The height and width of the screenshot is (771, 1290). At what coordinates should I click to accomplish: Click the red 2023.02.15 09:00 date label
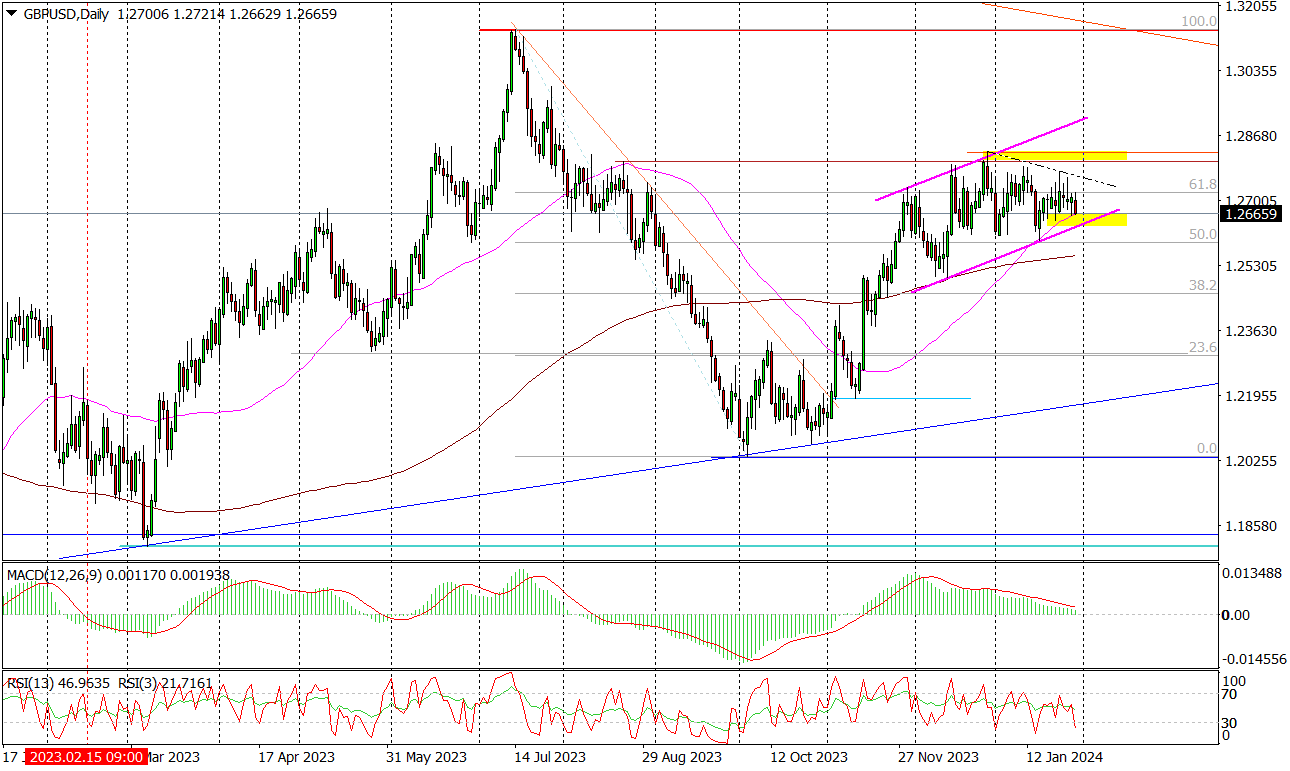pos(88,757)
